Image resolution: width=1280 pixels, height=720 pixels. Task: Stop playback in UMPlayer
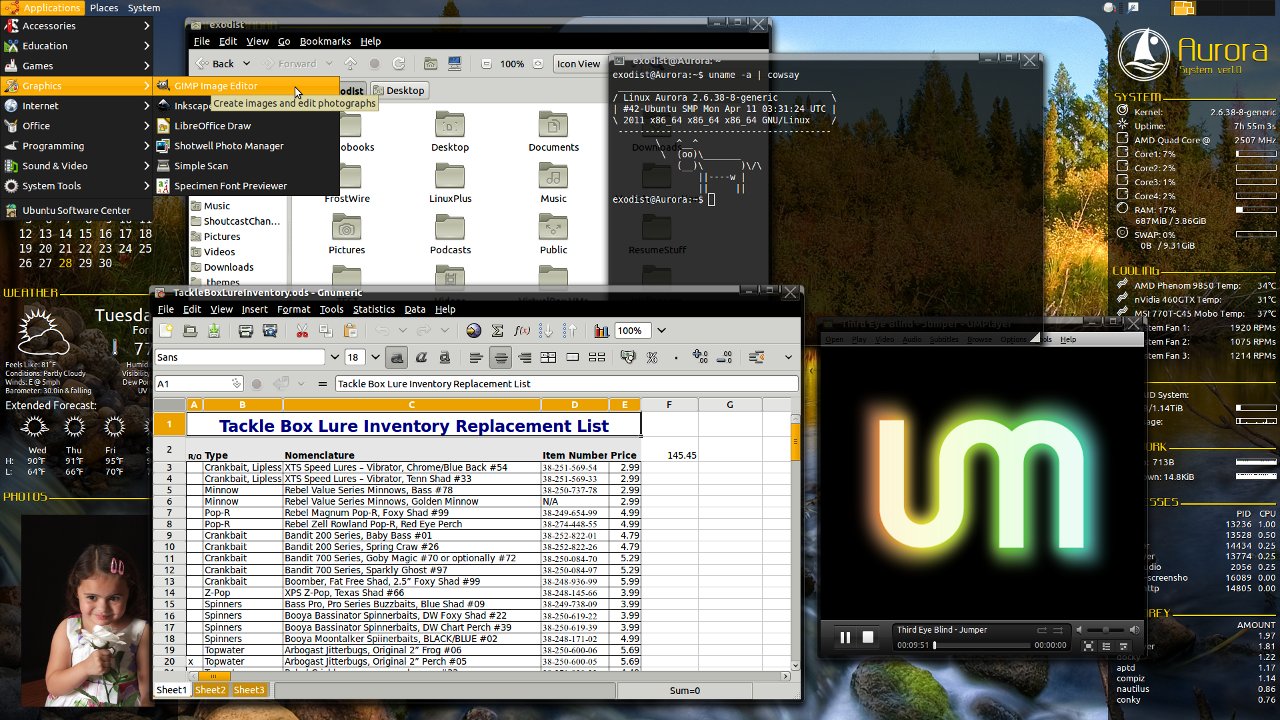pos(868,637)
